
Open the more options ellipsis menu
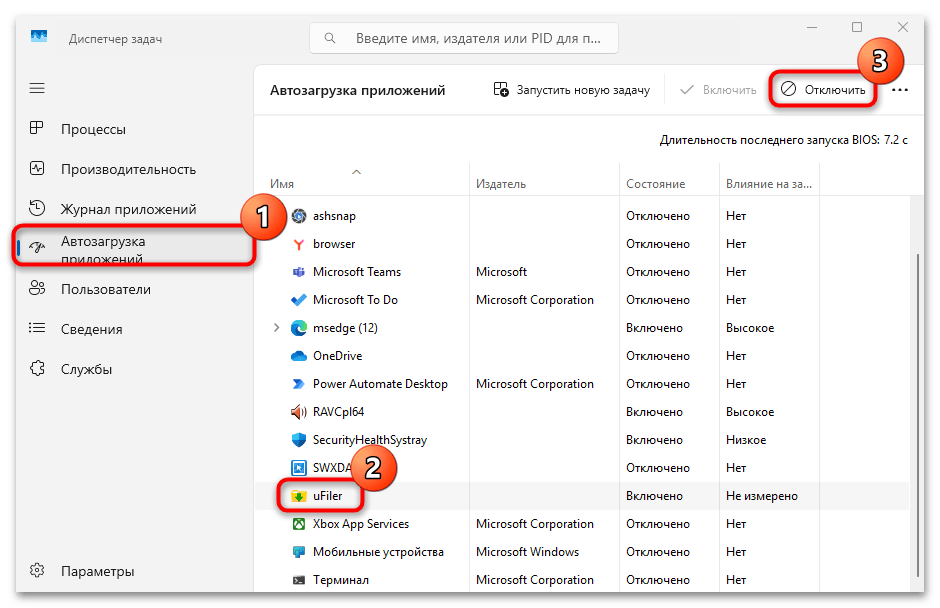coord(899,89)
